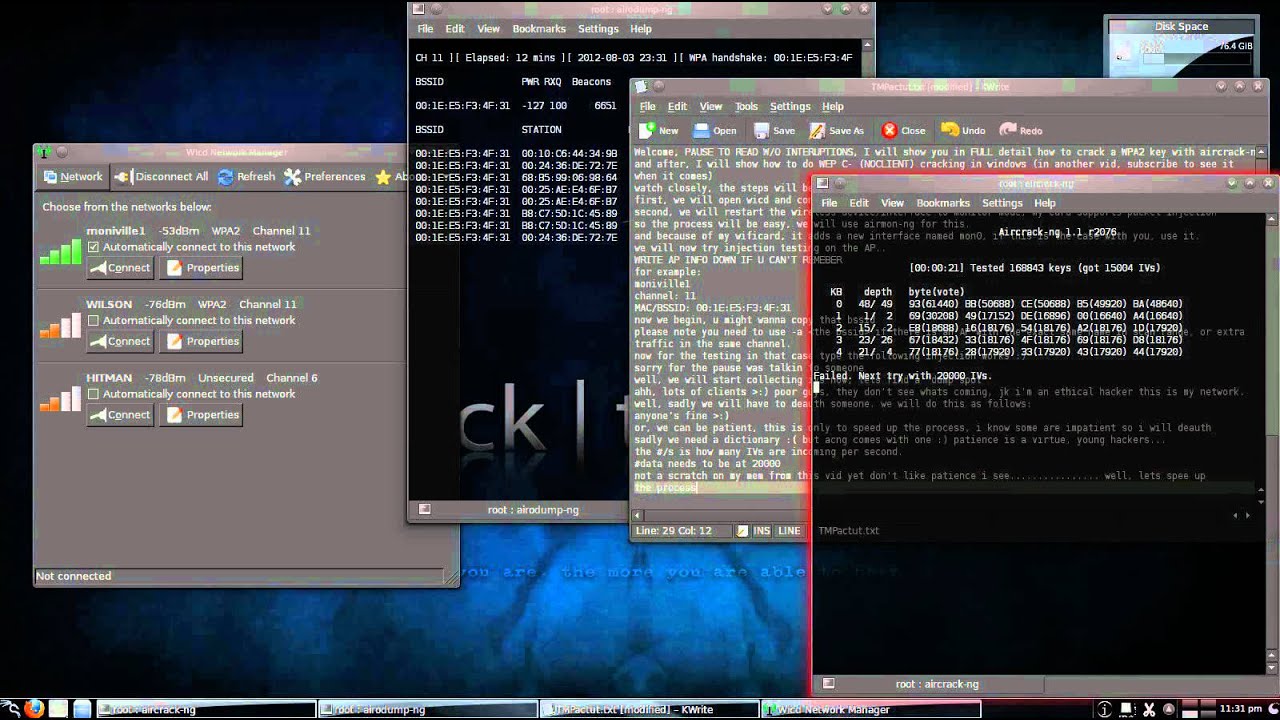Click Network button in Wicd toolbar

[x=72, y=176]
